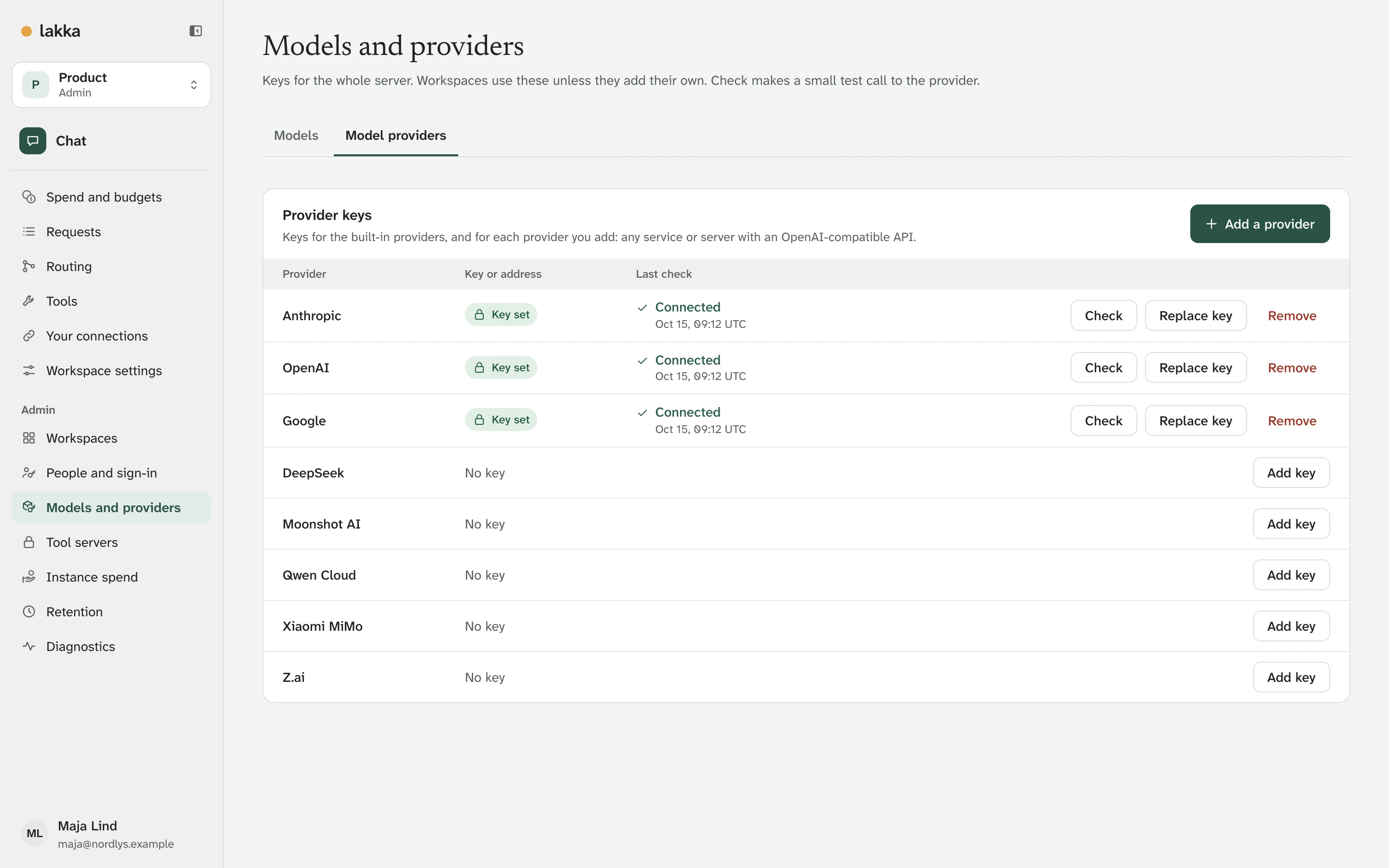This screenshot has height=868, width=1389.
Task: Open Requests in the sidebar
Action: click(111, 232)
